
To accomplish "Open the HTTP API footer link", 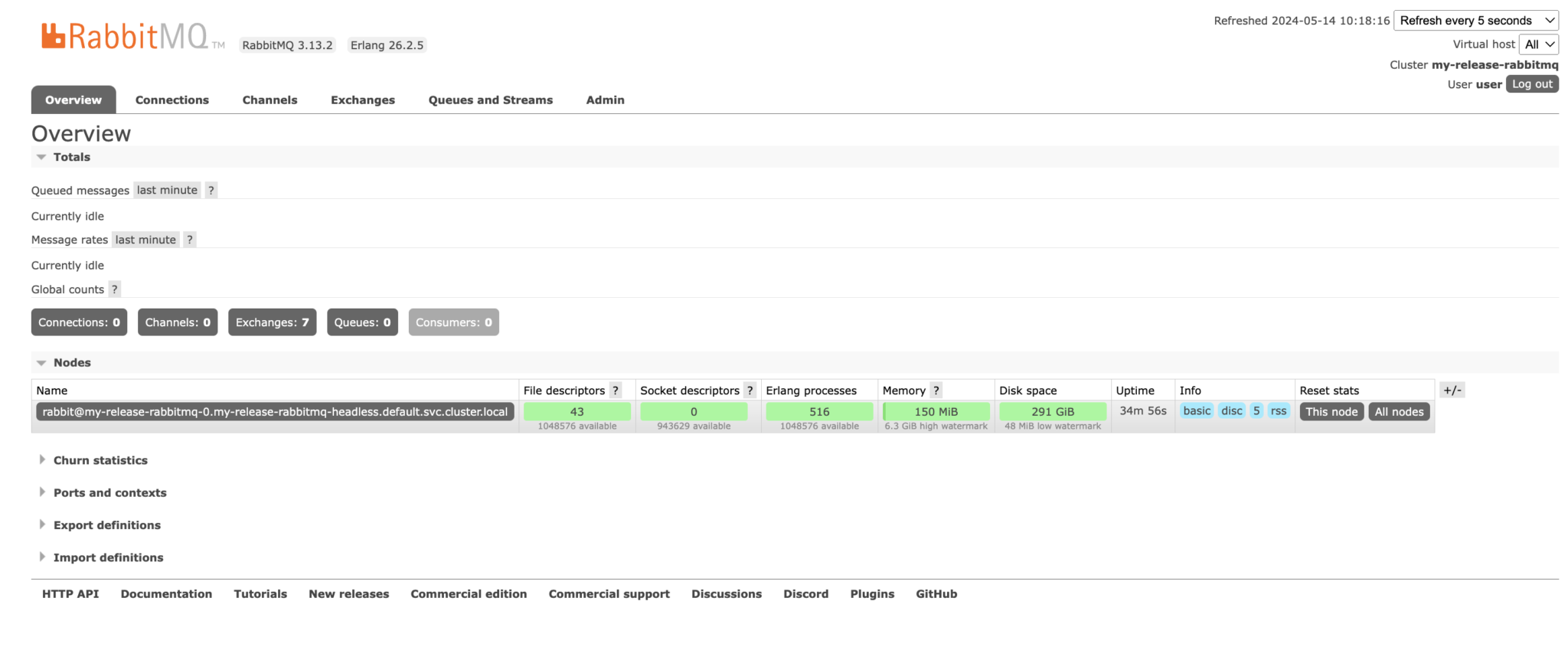I will click(70, 594).
